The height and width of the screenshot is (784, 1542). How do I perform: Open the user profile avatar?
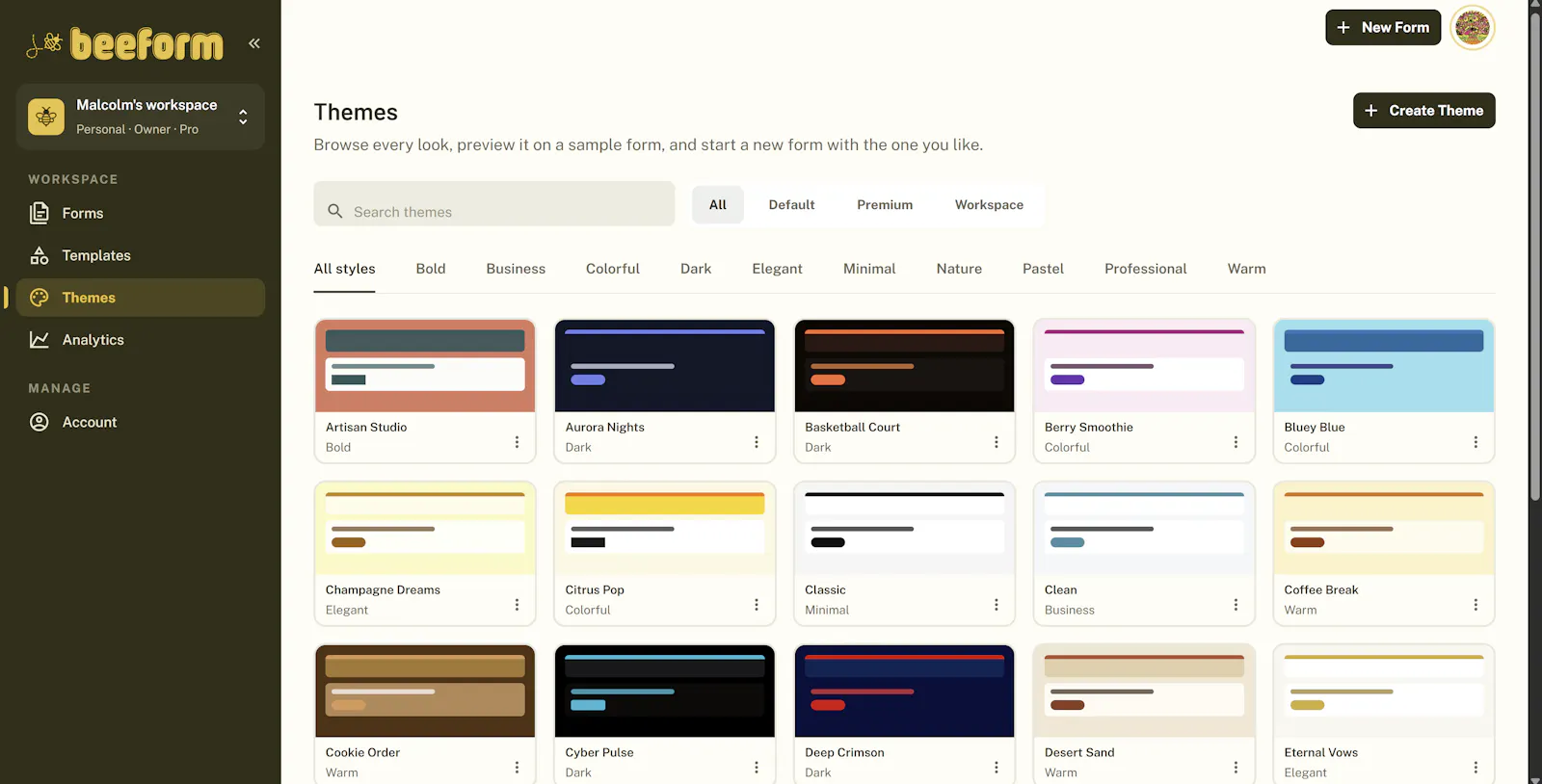point(1472,27)
